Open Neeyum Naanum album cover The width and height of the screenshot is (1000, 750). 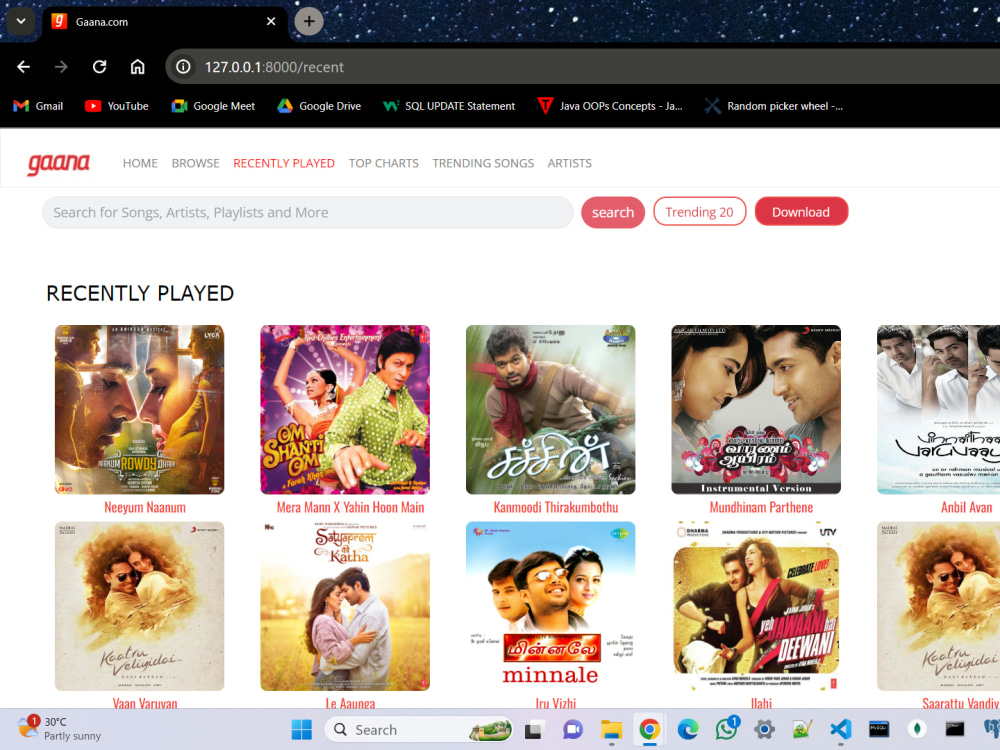140,409
